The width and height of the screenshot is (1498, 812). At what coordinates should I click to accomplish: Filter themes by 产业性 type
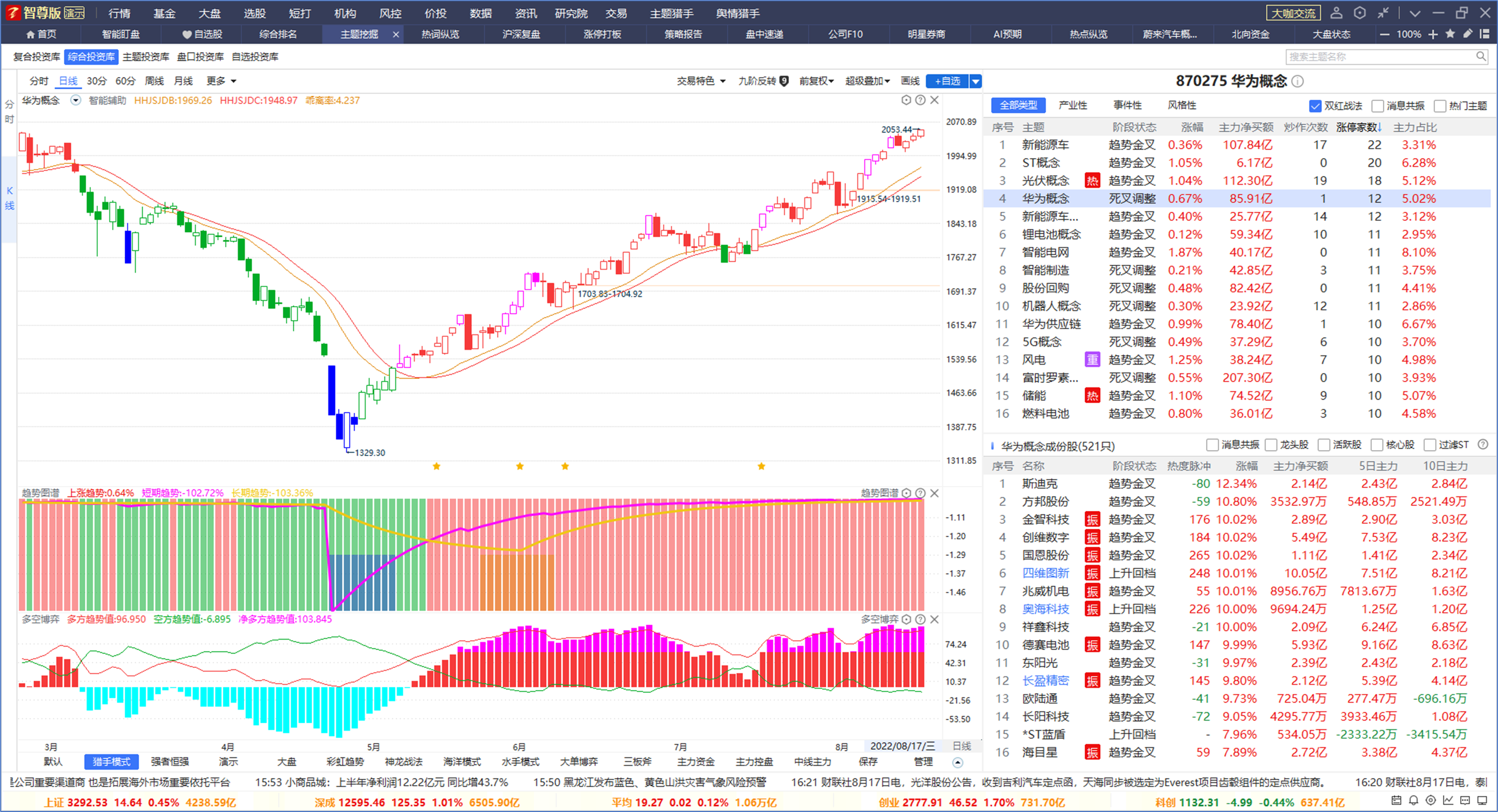[1073, 105]
